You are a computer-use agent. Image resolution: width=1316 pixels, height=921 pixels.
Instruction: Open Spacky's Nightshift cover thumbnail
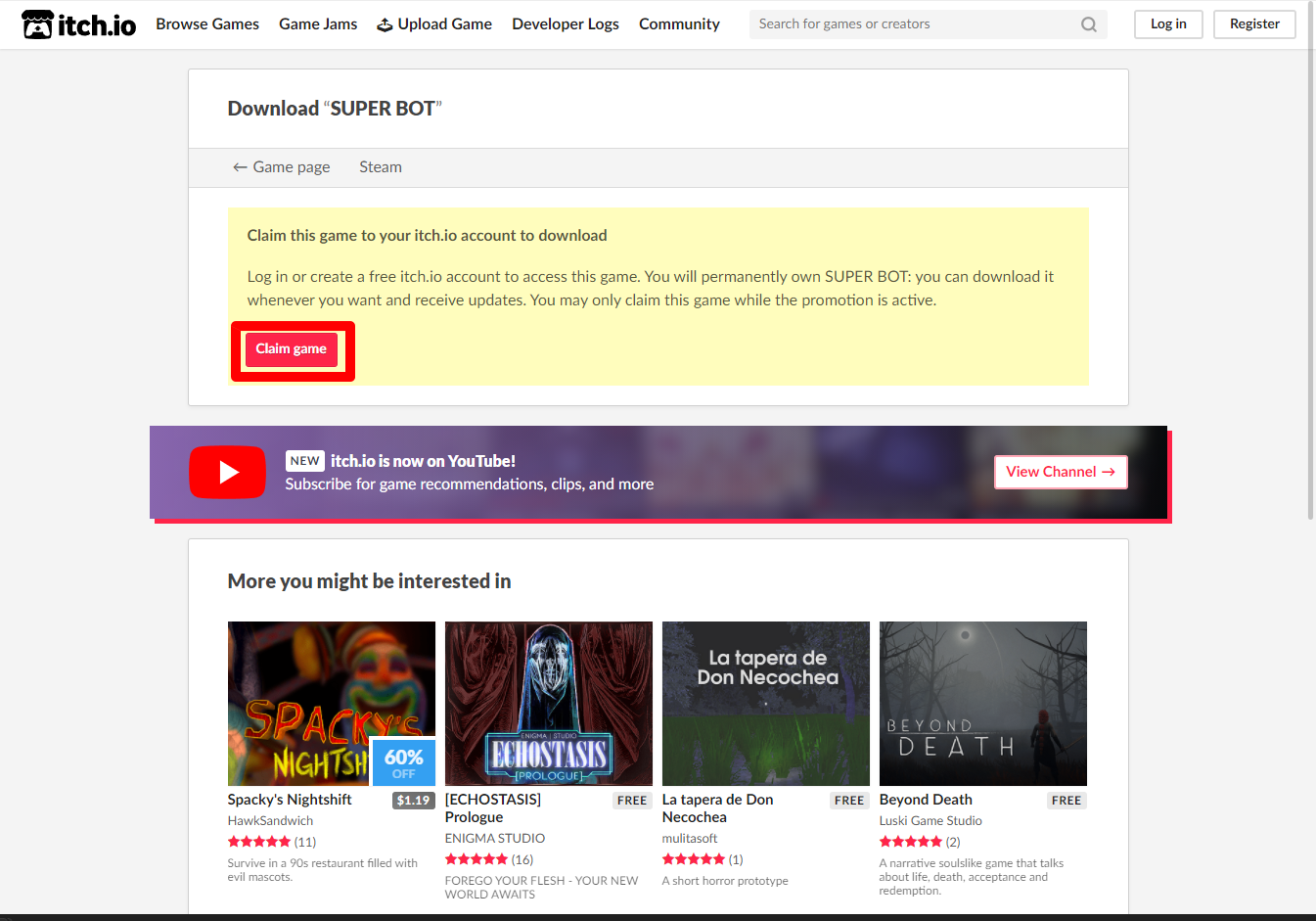[332, 704]
